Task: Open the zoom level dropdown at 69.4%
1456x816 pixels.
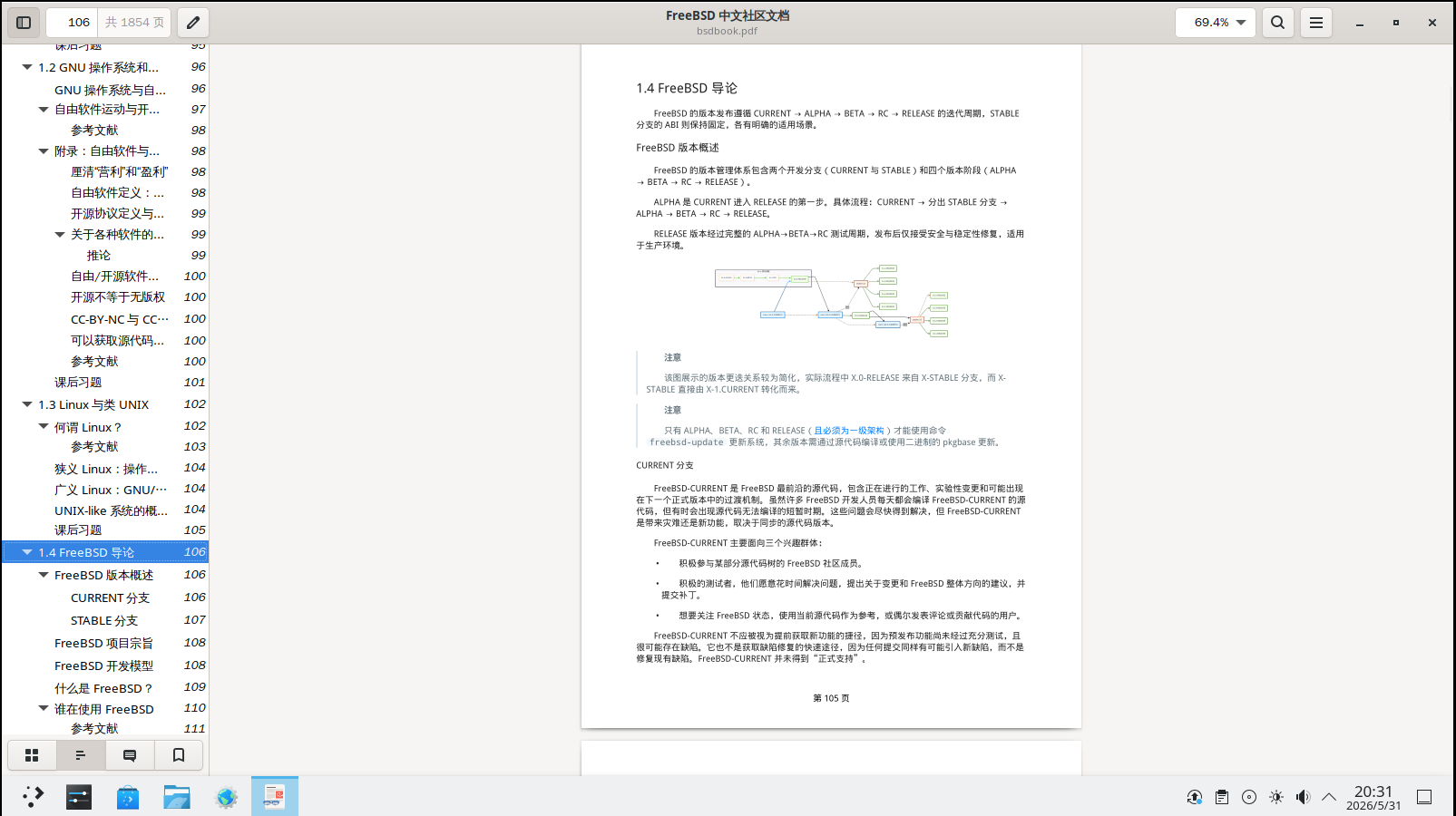Action: point(1216,23)
